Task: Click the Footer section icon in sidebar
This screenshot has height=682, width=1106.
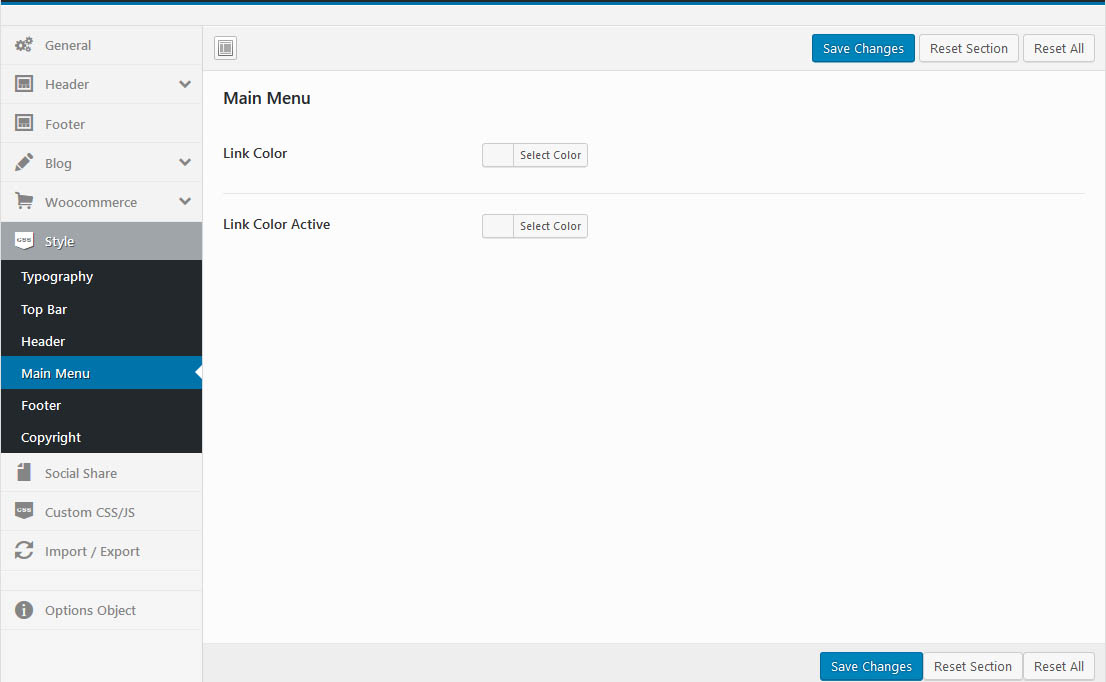Action: tap(24, 123)
